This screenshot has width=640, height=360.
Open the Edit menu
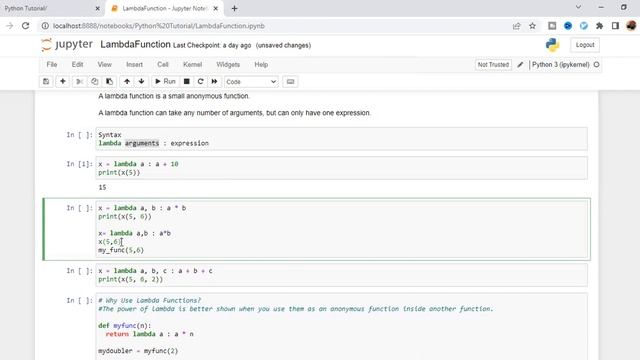click(78, 64)
